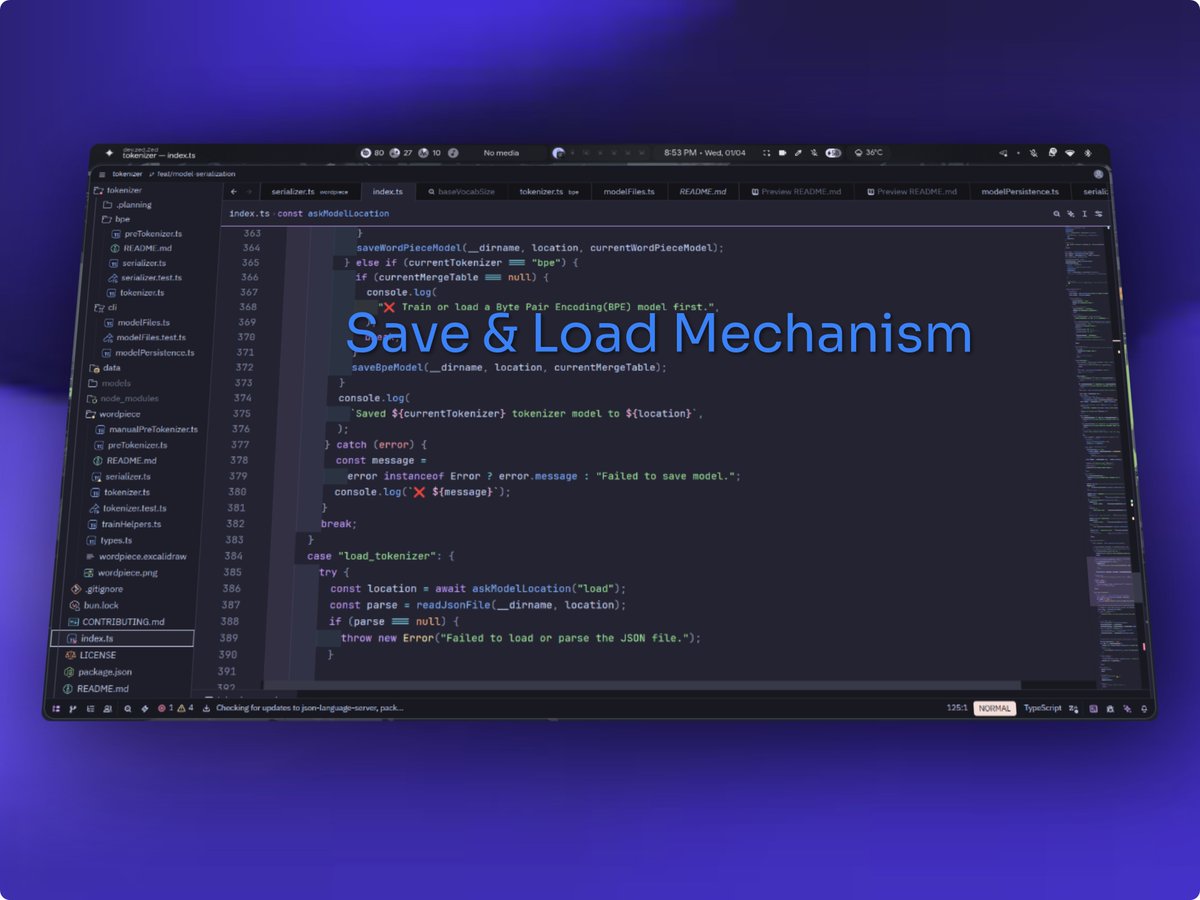Expand the .planning folder
Screen dimensions: 1200x900
coord(126,205)
